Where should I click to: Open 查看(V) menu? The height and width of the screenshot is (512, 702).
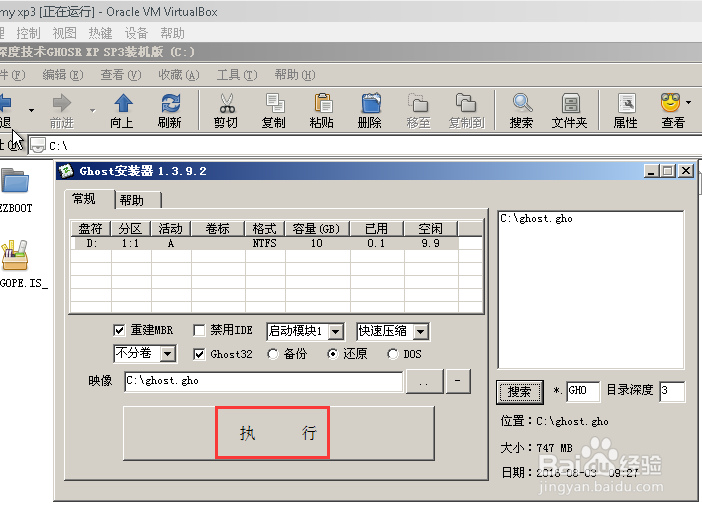click(121, 75)
